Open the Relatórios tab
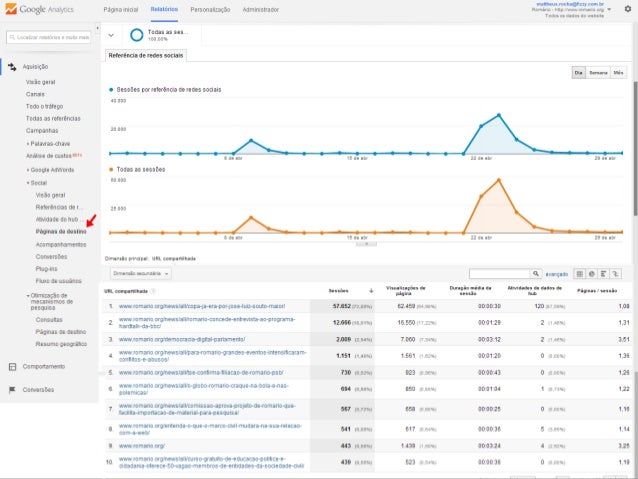The image size is (638, 479). (x=164, y=9)
